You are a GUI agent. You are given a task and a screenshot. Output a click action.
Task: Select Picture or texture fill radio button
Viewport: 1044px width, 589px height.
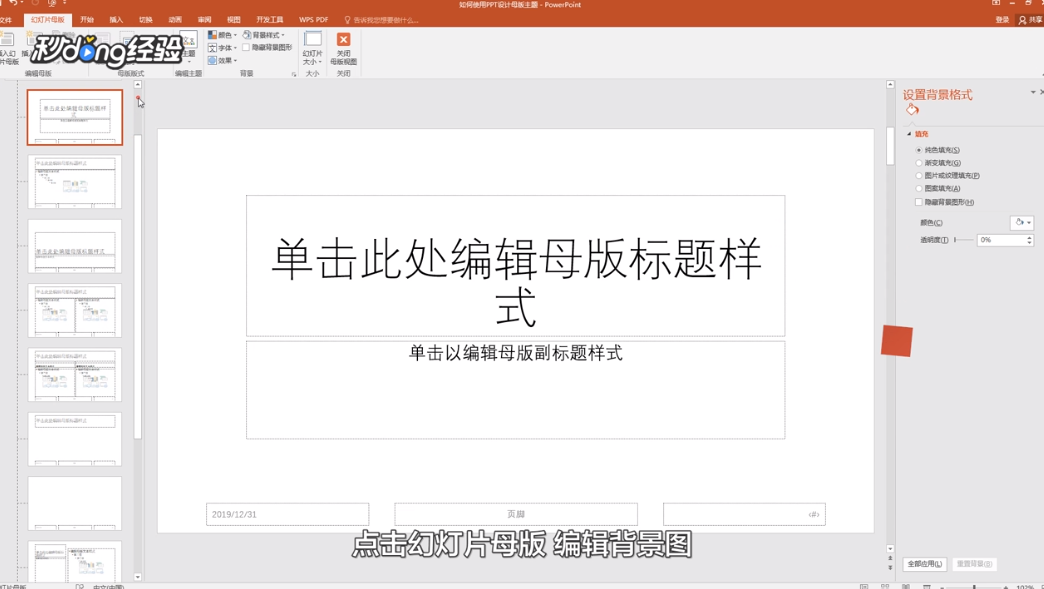pos(919,176)
